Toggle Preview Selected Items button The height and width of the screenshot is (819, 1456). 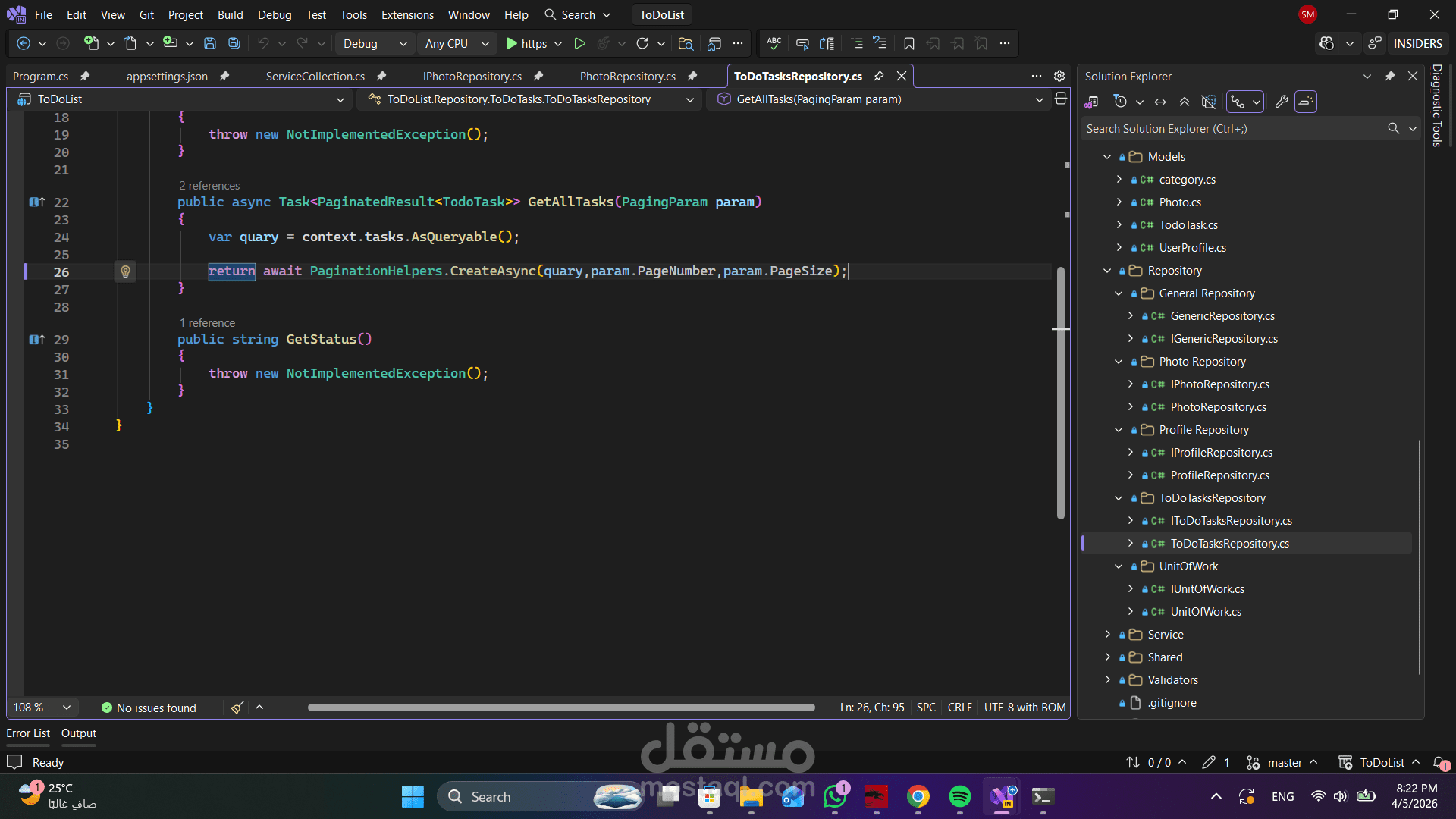click(x=1306, y=102)
